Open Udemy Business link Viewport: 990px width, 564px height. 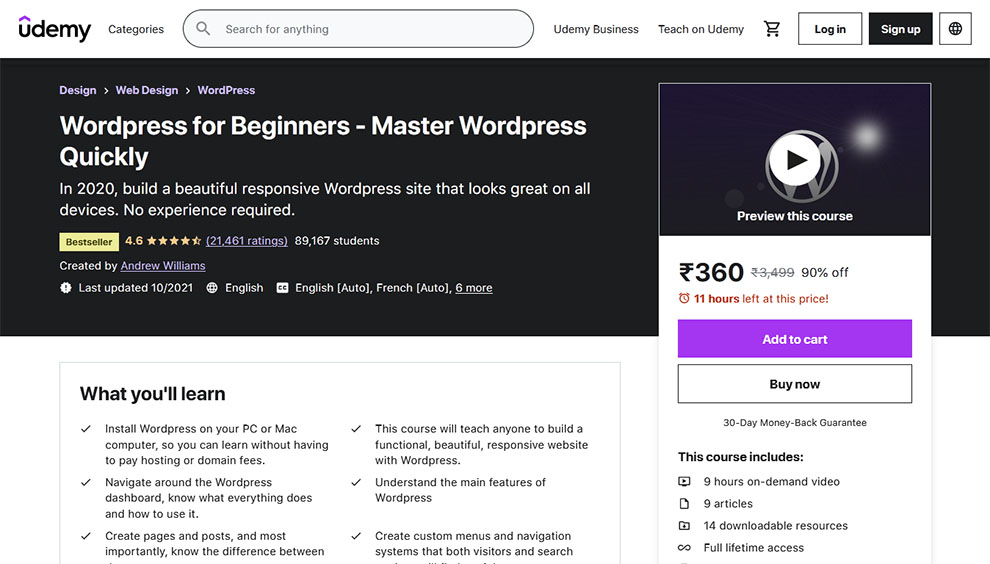(596, 29)
